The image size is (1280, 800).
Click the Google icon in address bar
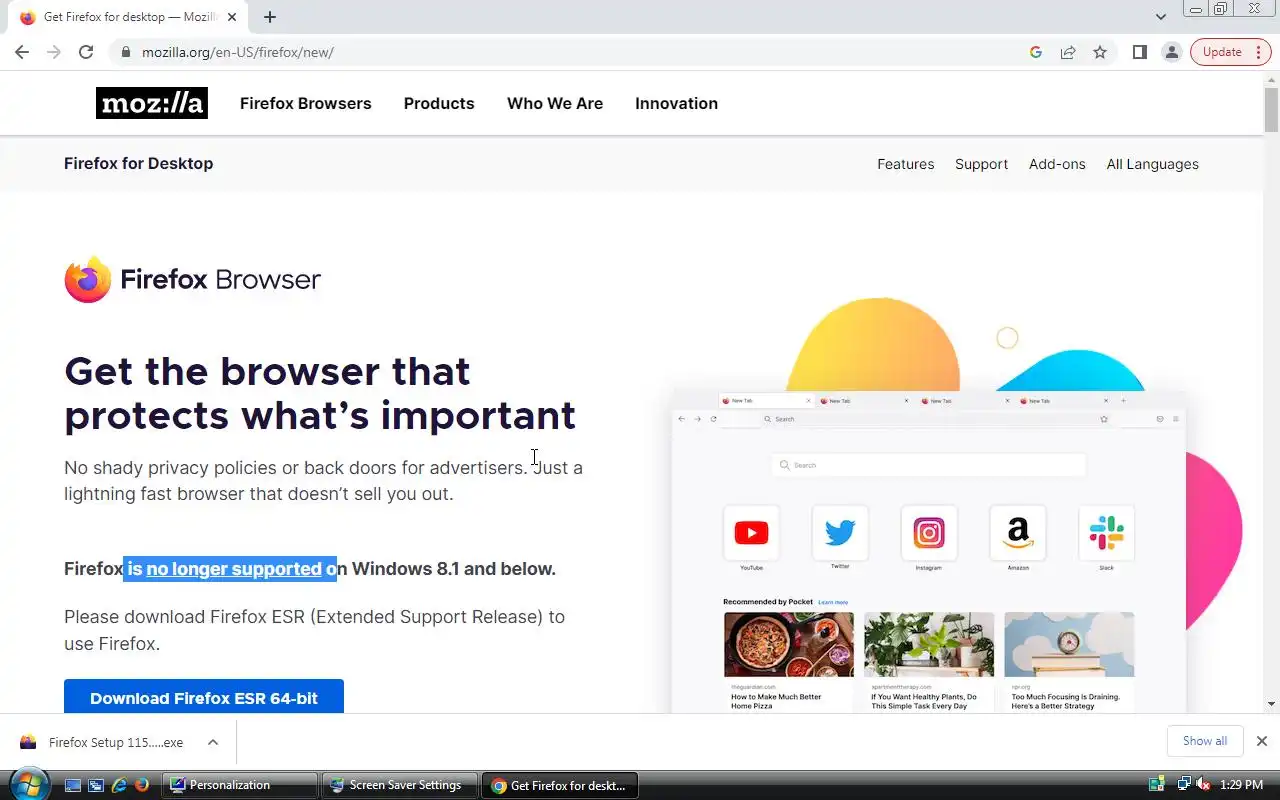pos(1036,52)
